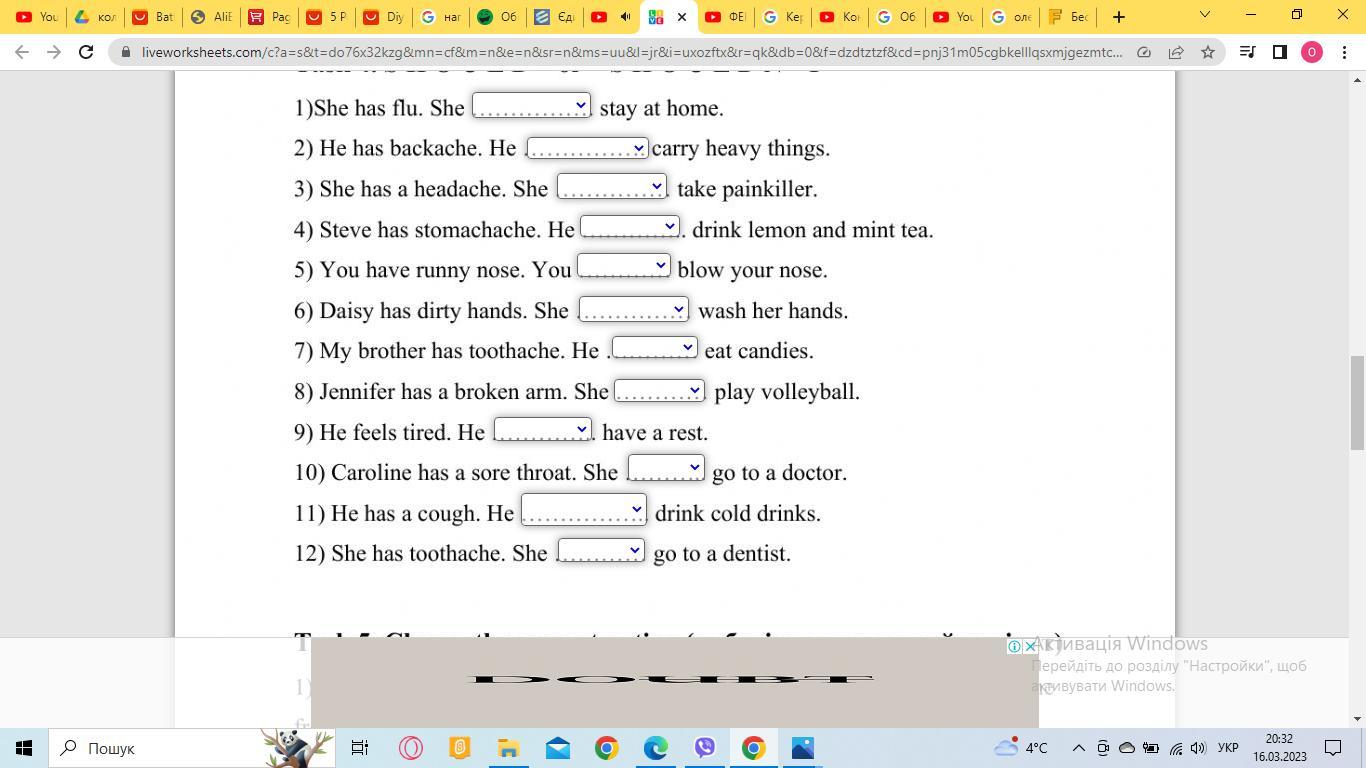The image size is (1366, 768).
Task: Choose answer dropdown for sentence 10 sore throat
Action: [666, 467]
